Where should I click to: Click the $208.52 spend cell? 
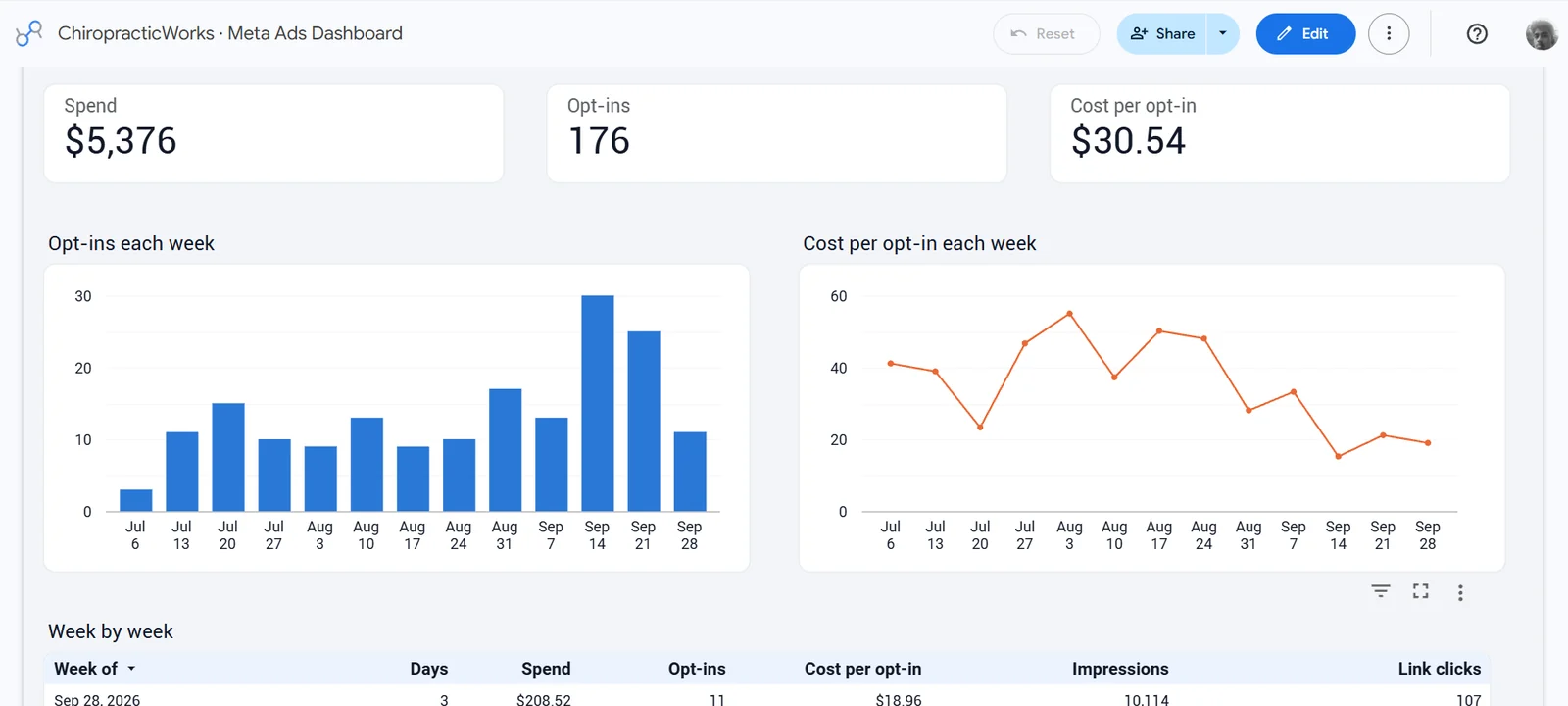click(544, 699)
